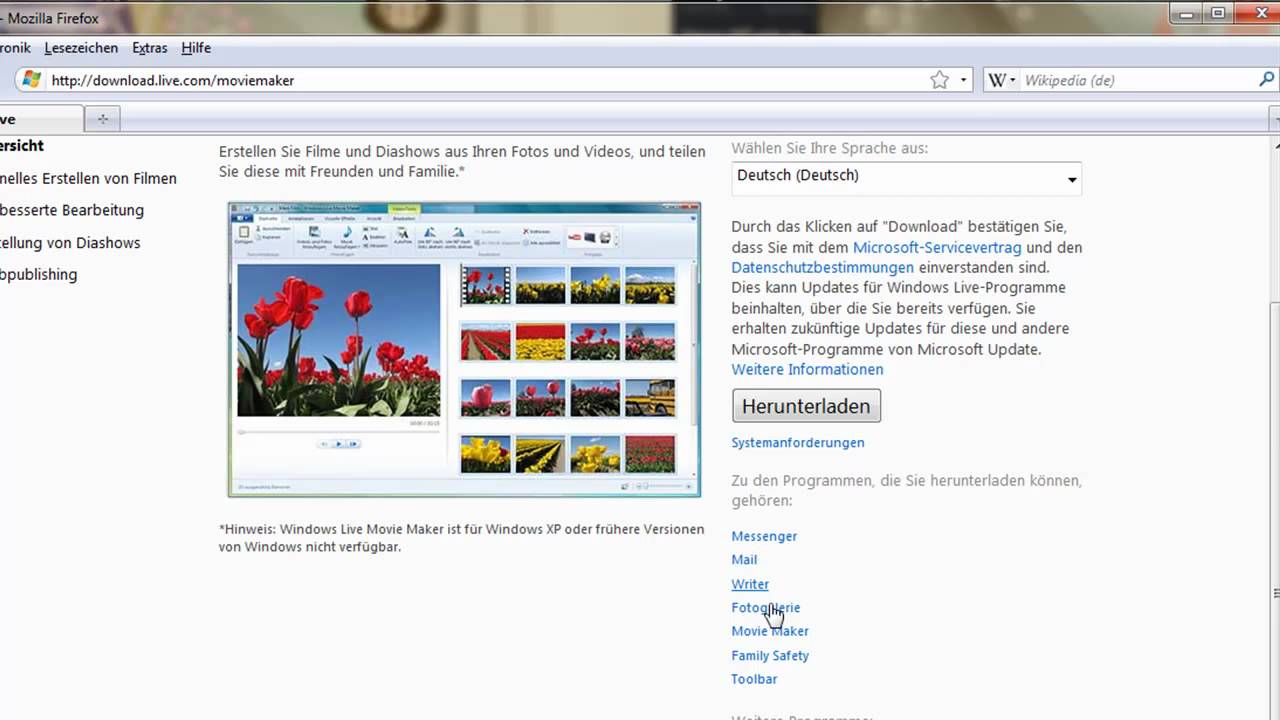Click the Toolbar program link
1280x720 pixels.
pos(754,679)
